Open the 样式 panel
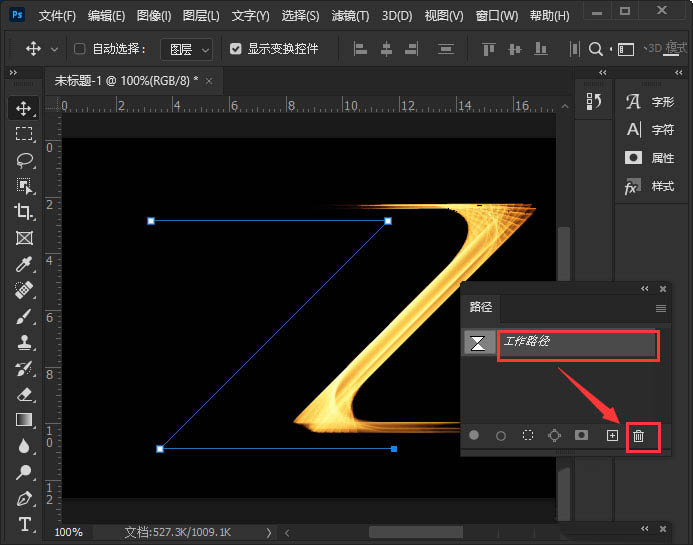 click(650, 186)
